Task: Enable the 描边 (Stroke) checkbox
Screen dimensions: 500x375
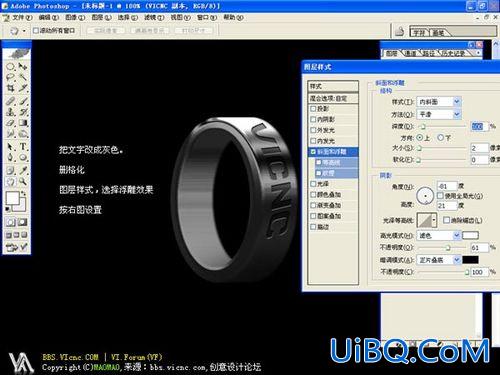Action: (313, 227)
